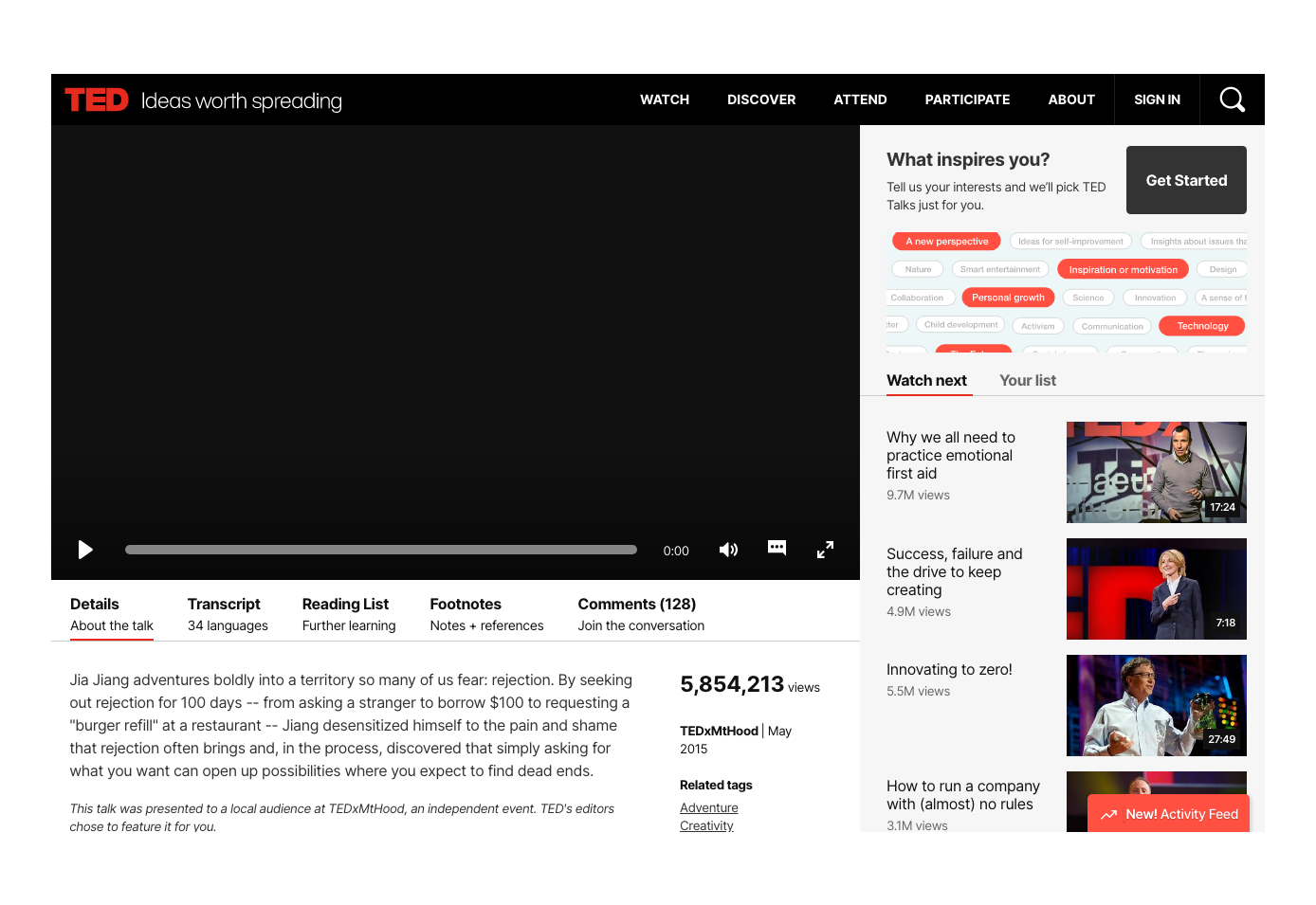Image resolution: width=1316 pixels, height=905 pixels.
Task: Click SIGN IN
Action: tap(1157, 100)
